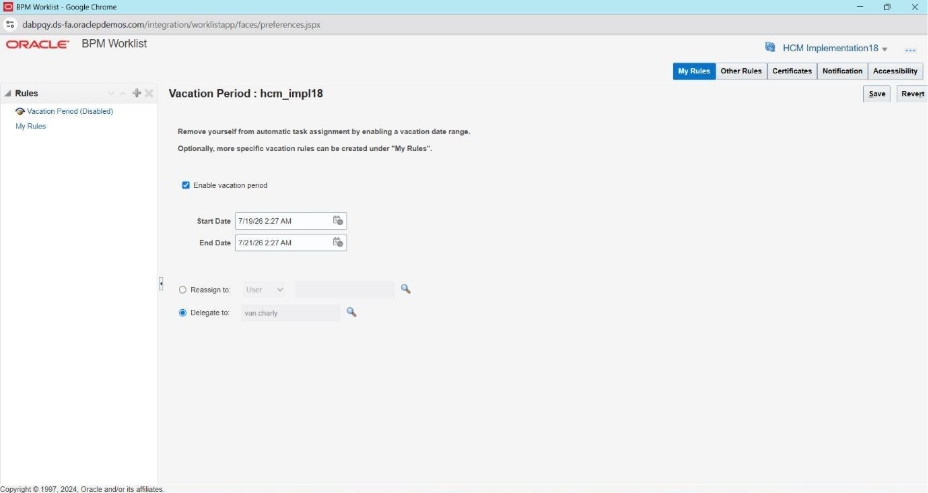Open the User type dropdown
The width and height of the screenshot is (928, 493).
point(265,289)
